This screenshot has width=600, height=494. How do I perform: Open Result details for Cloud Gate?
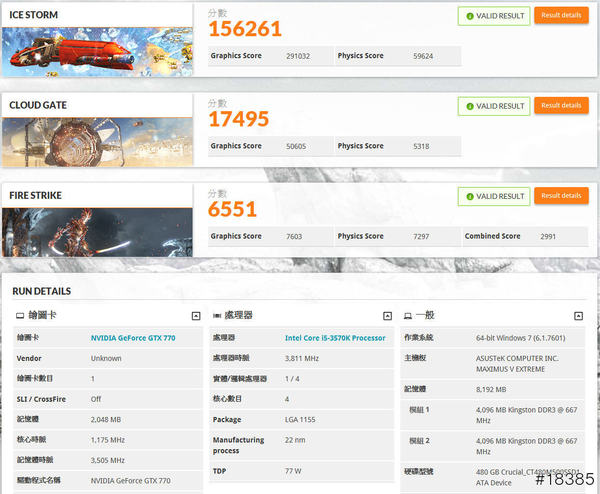[x=561, y=106]
